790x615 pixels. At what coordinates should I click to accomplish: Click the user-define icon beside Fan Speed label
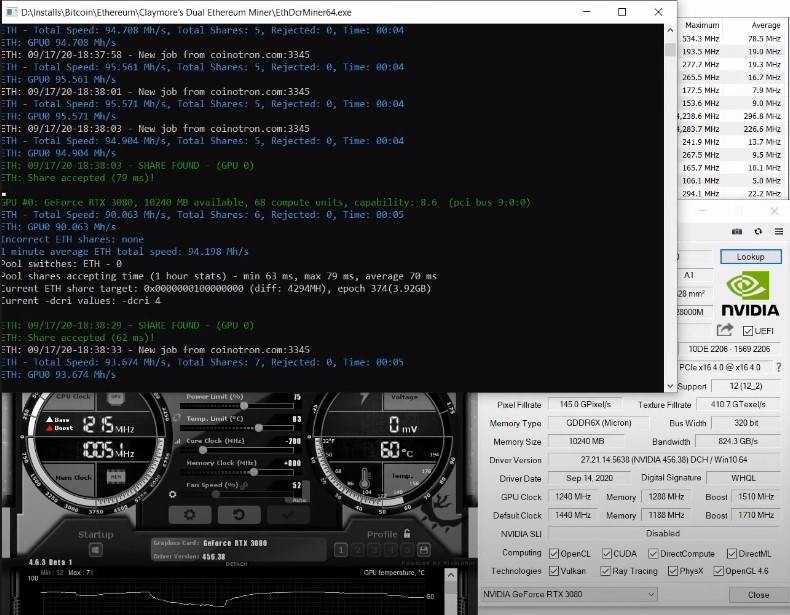pyautogui.click(x=244, y=486)
